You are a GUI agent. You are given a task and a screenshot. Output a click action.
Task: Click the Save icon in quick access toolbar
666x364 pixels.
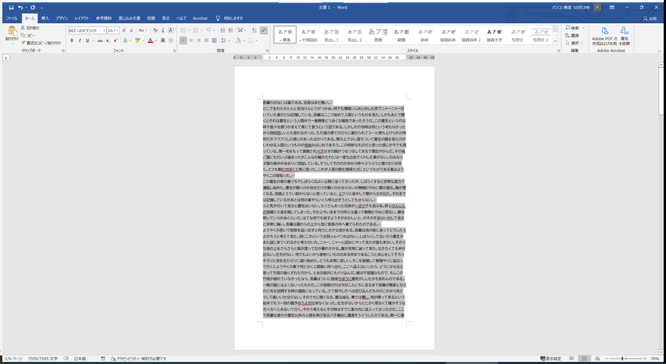11,7
